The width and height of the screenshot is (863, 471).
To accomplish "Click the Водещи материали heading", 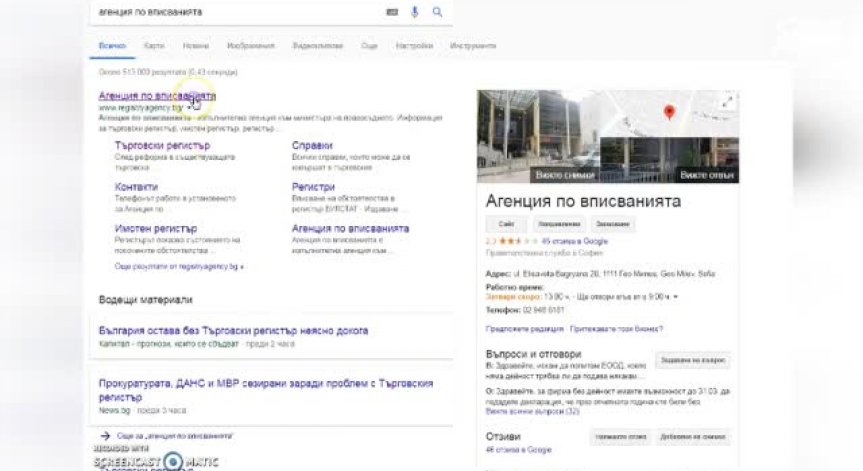I will [x=145, y=300].
